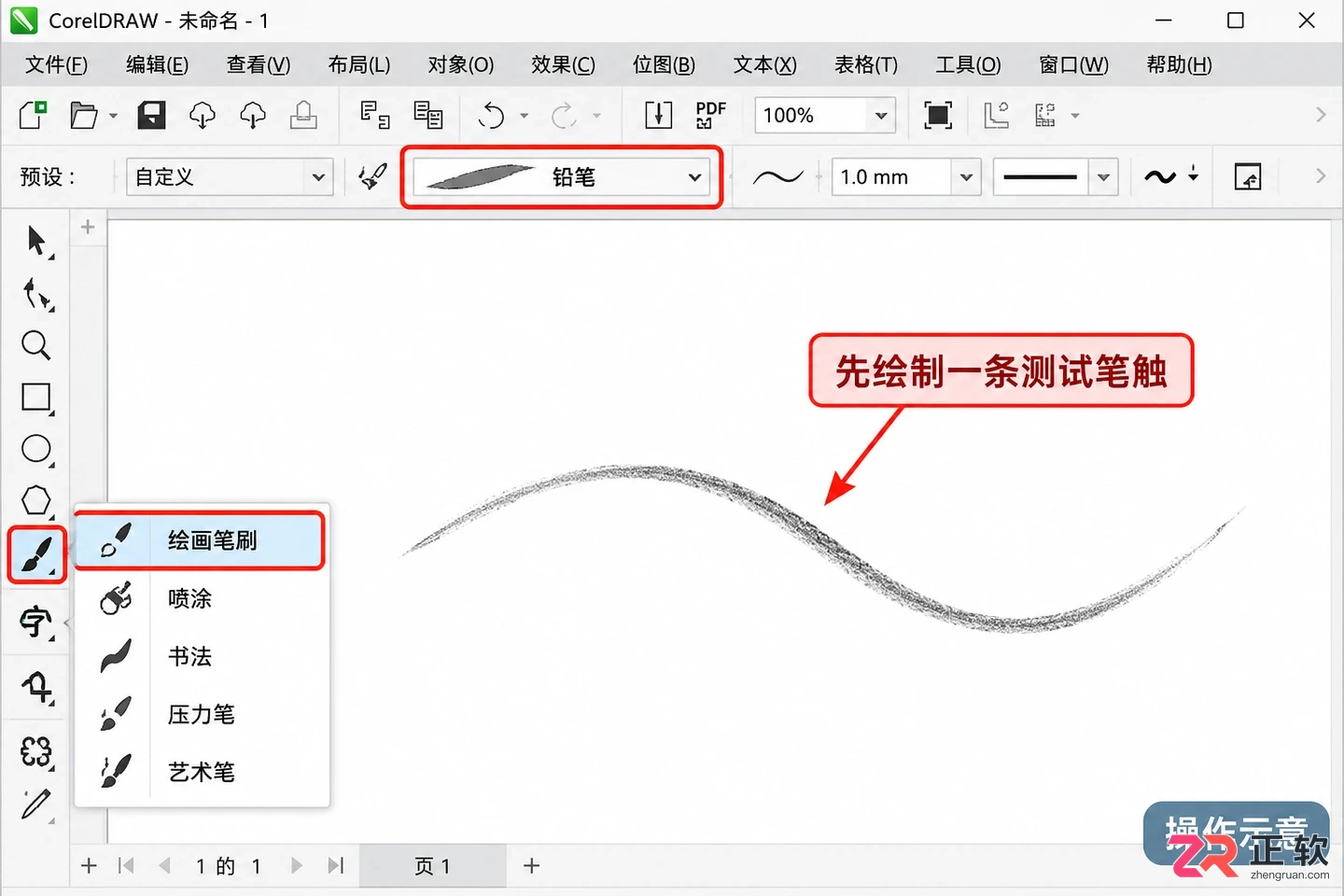The image size is (1344, 896).
Task: Click the Save disk icon
Action: (x=151, y=115)
